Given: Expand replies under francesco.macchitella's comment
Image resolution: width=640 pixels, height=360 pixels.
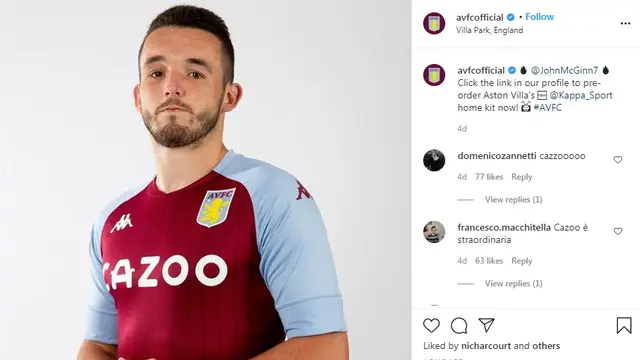Looking at the screenshot, I should pos(513,283).
